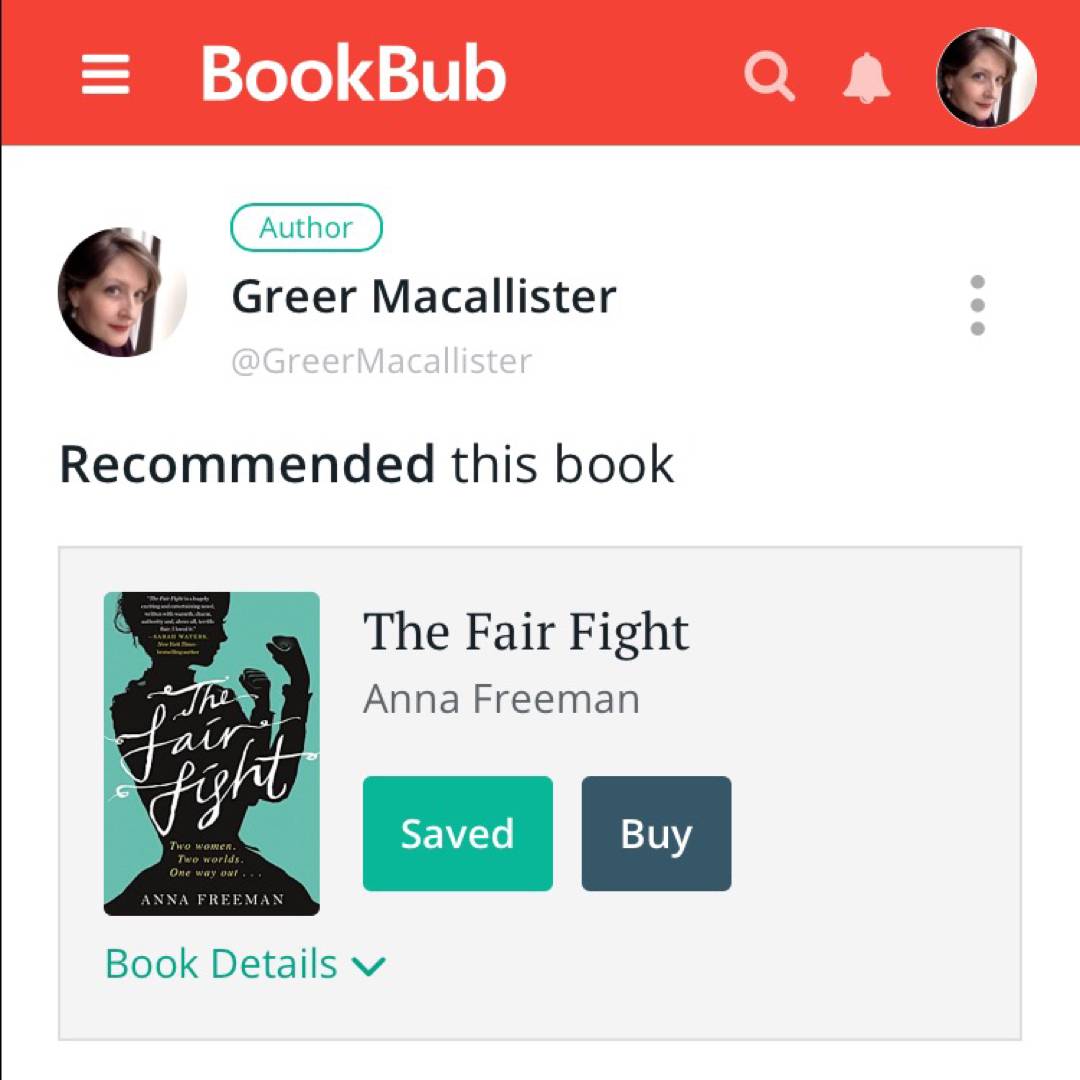Open The Fair Fight title link
The width and height of the screenshot is (1080, 1080).
tap(526, 632)
